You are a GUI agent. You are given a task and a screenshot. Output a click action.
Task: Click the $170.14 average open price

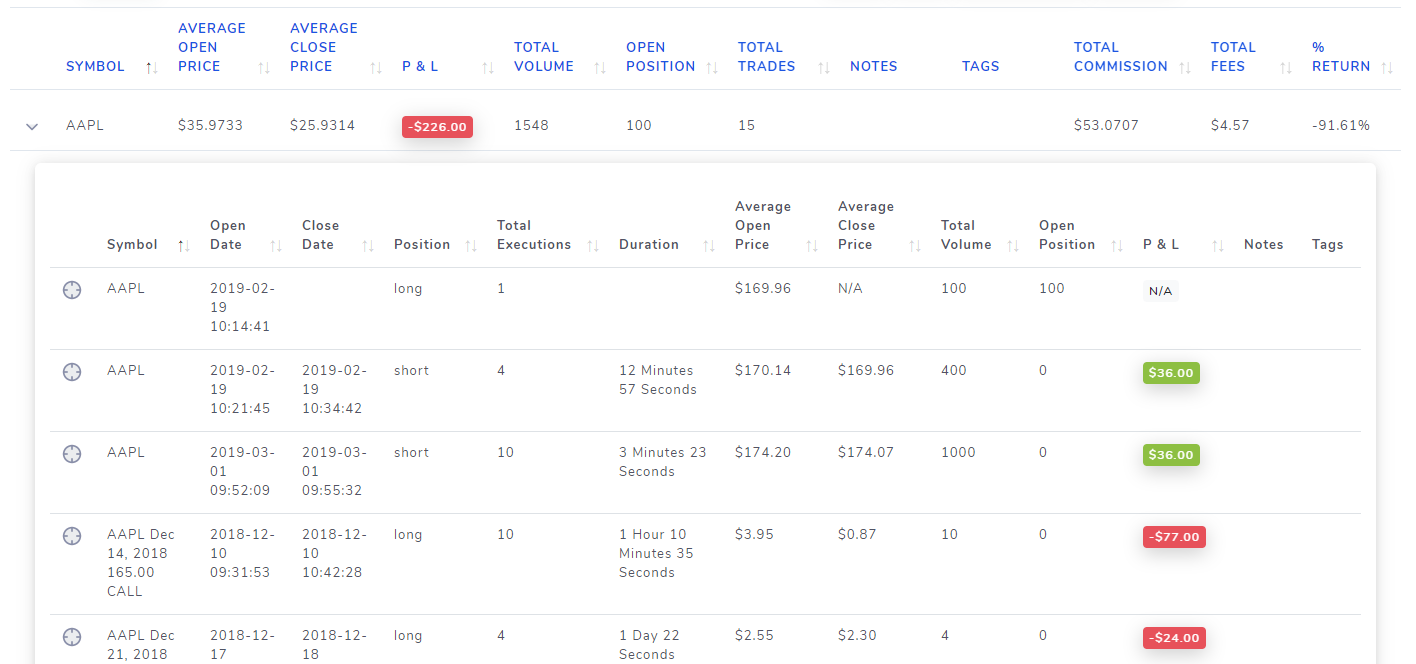(x=763, y=371)
